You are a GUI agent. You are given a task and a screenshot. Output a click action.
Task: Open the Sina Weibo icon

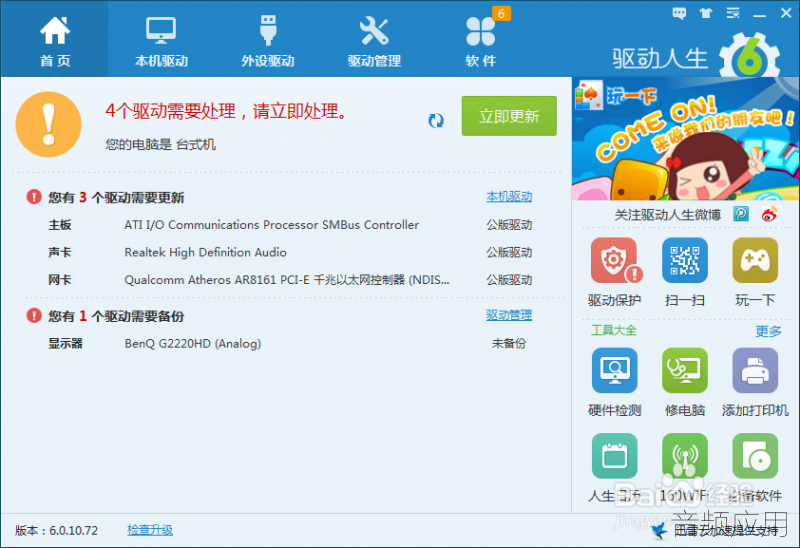[769, 214]
